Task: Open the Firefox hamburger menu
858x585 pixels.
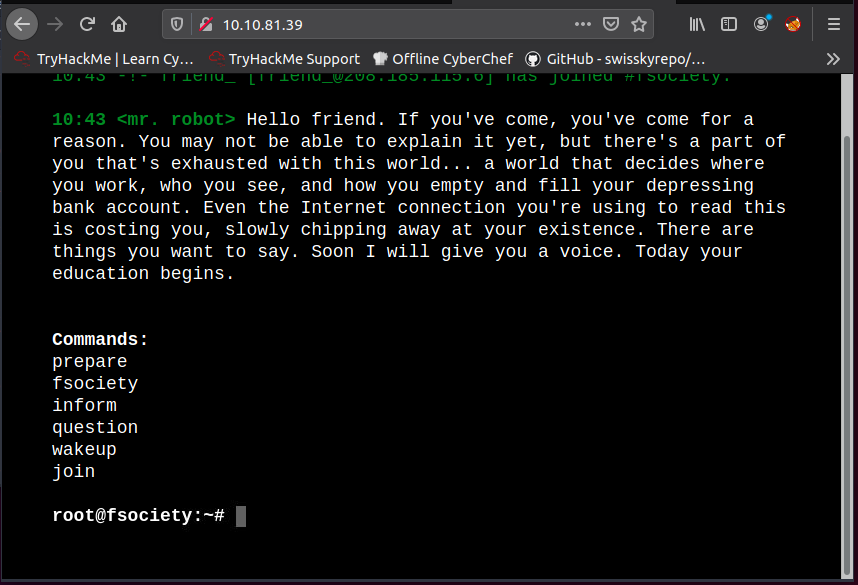Action: [x=833, y=24]
